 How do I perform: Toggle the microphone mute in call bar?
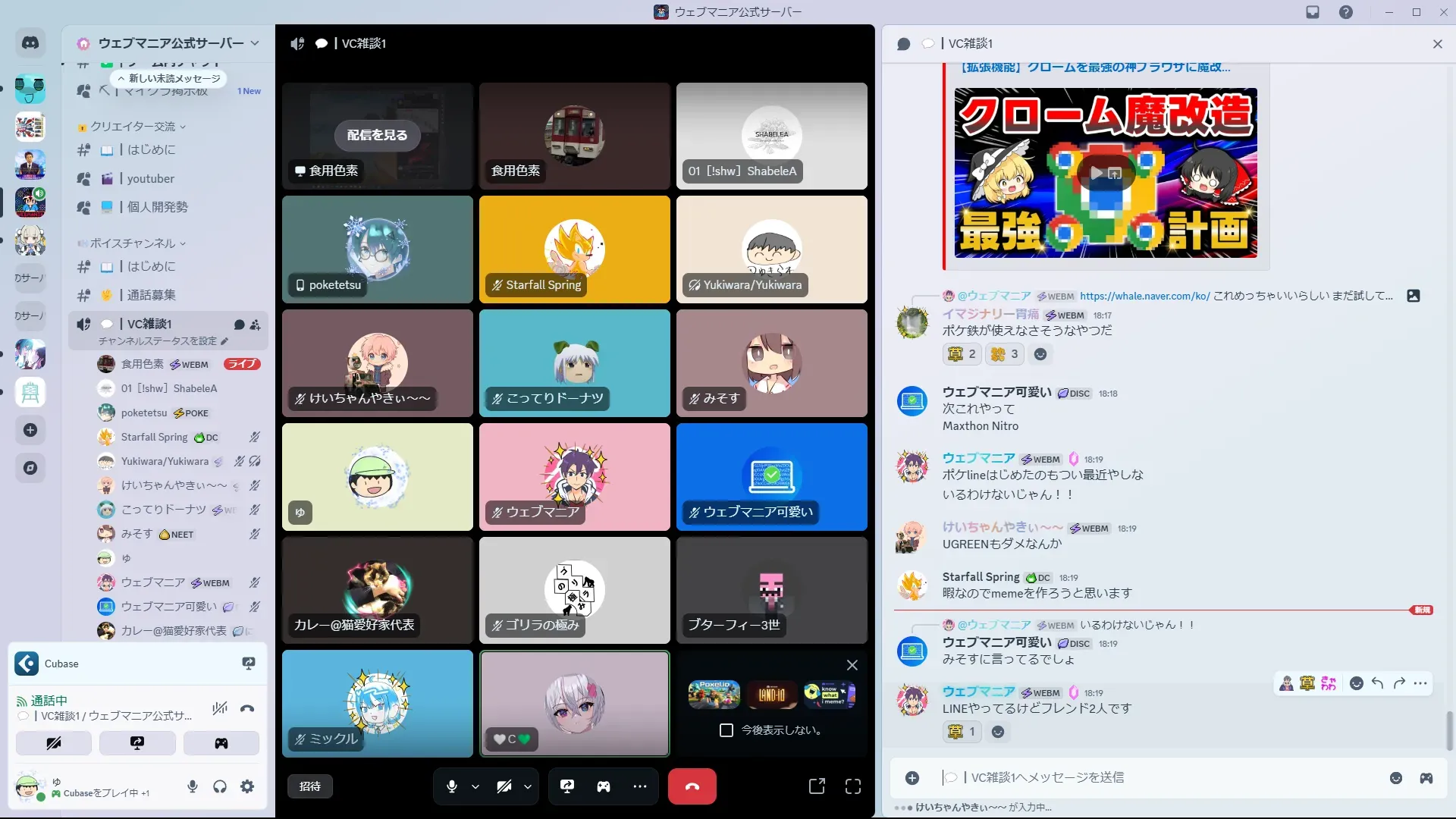coord(452,786)
